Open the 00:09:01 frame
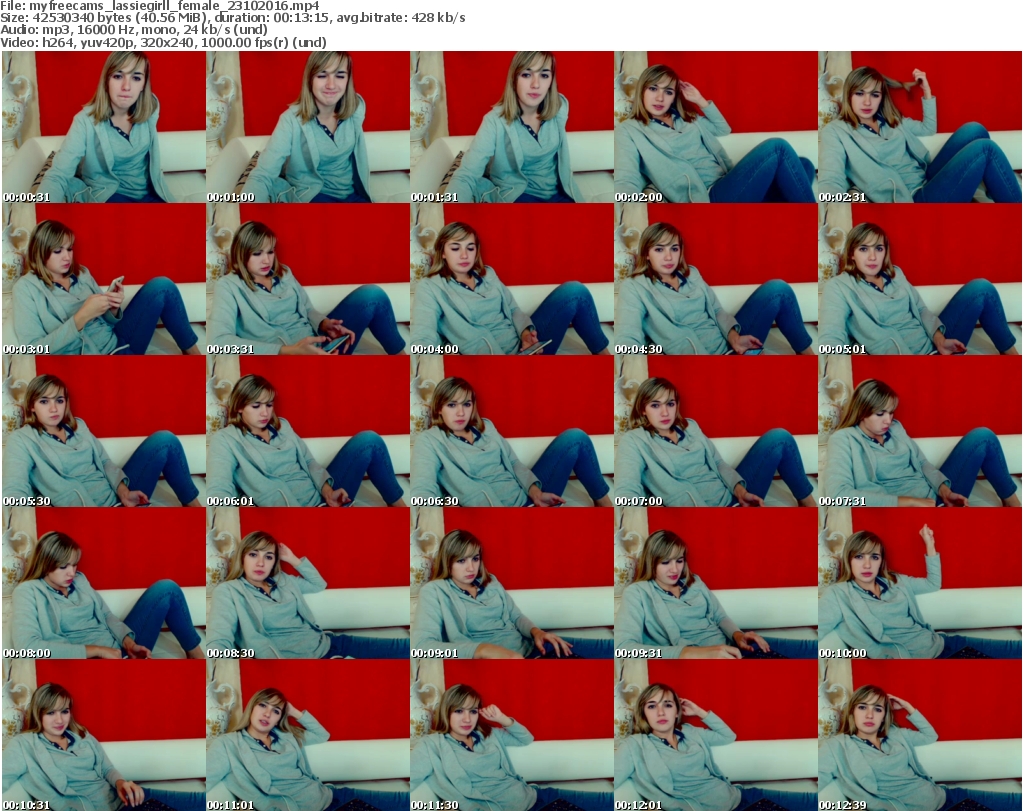 511,583
